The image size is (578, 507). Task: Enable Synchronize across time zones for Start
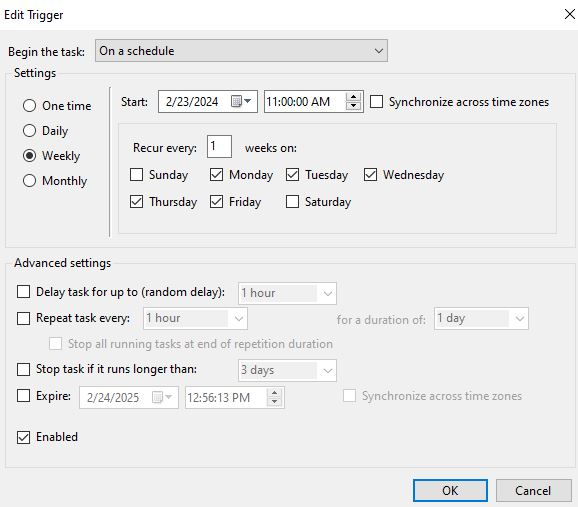pos(376,101)
